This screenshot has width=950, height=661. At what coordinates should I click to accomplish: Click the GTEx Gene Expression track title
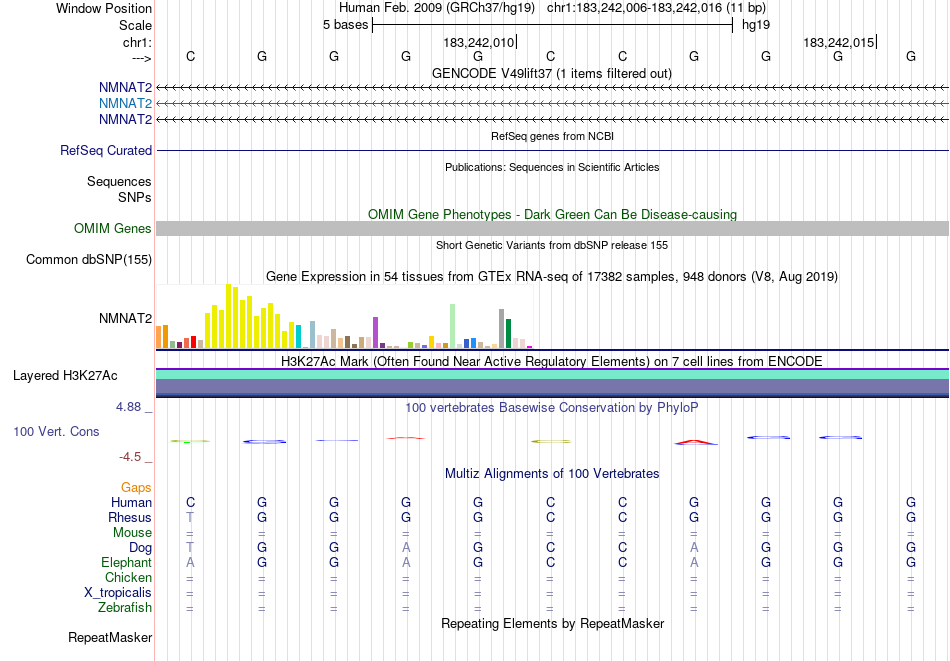click(552, 277)
